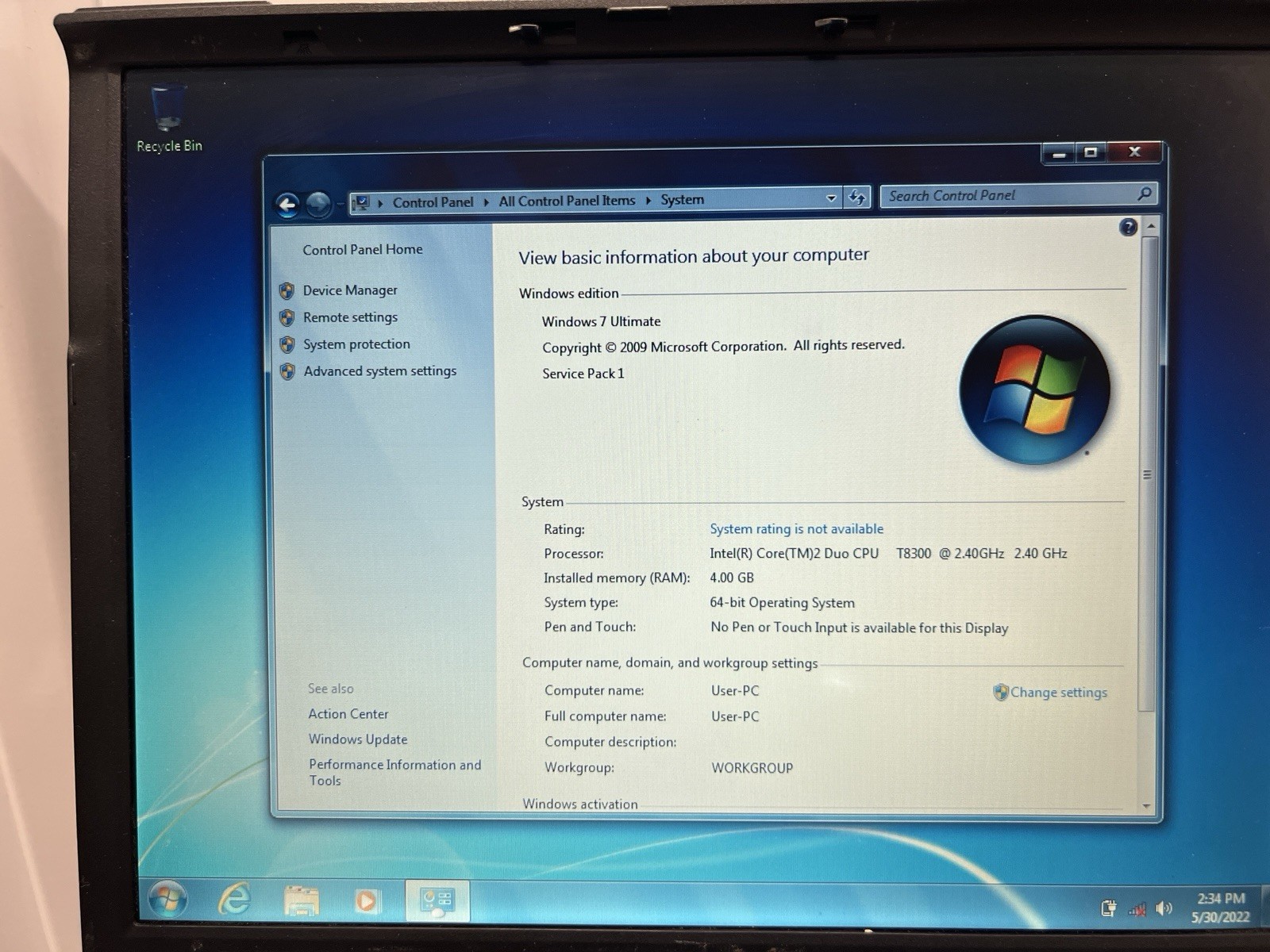Click the Windows logo image
Image resolution: width=1270 pixels, height=952 pixels.
coord(1033,390)
